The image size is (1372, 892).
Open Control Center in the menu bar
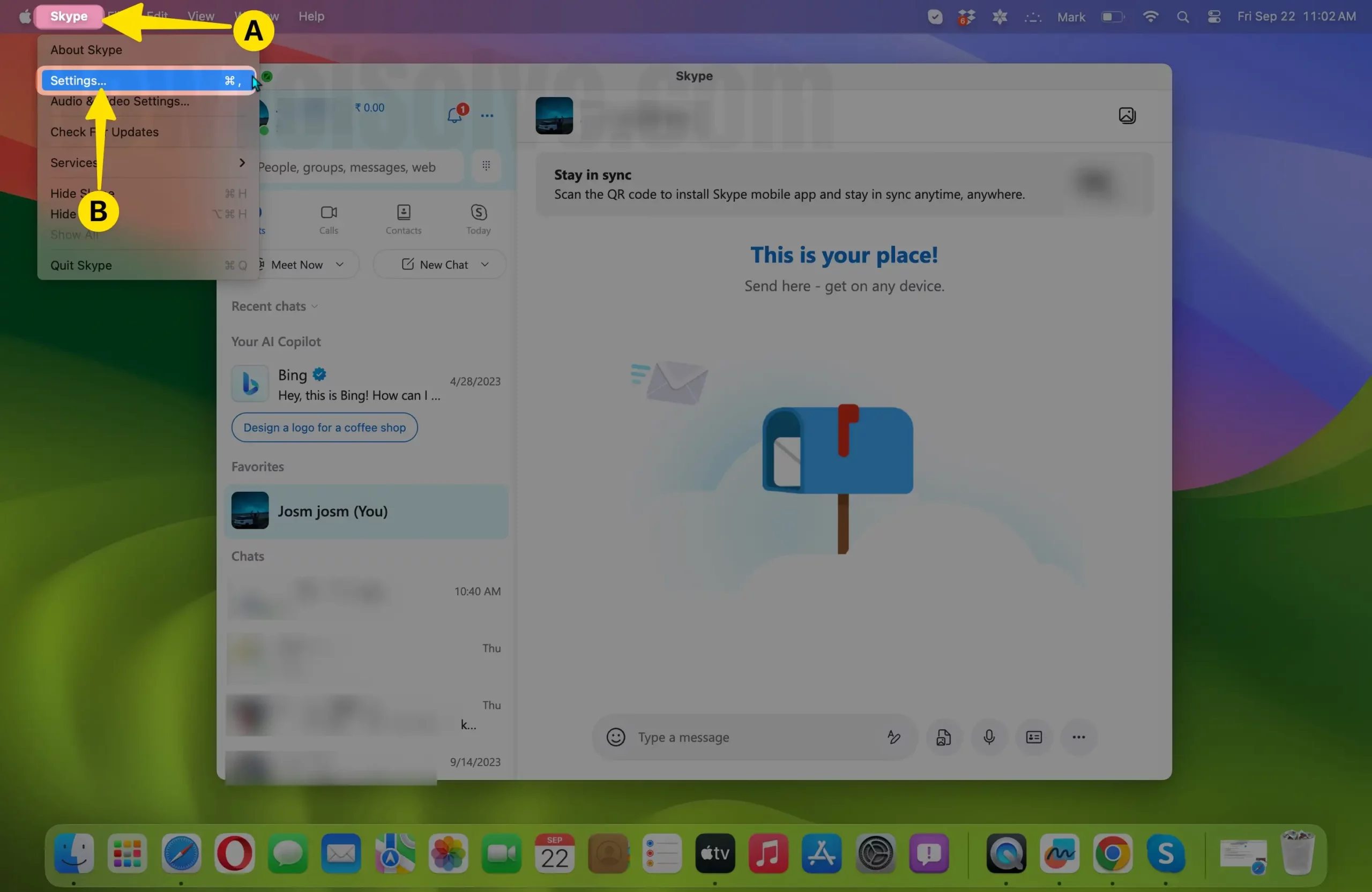[1214, 17]
